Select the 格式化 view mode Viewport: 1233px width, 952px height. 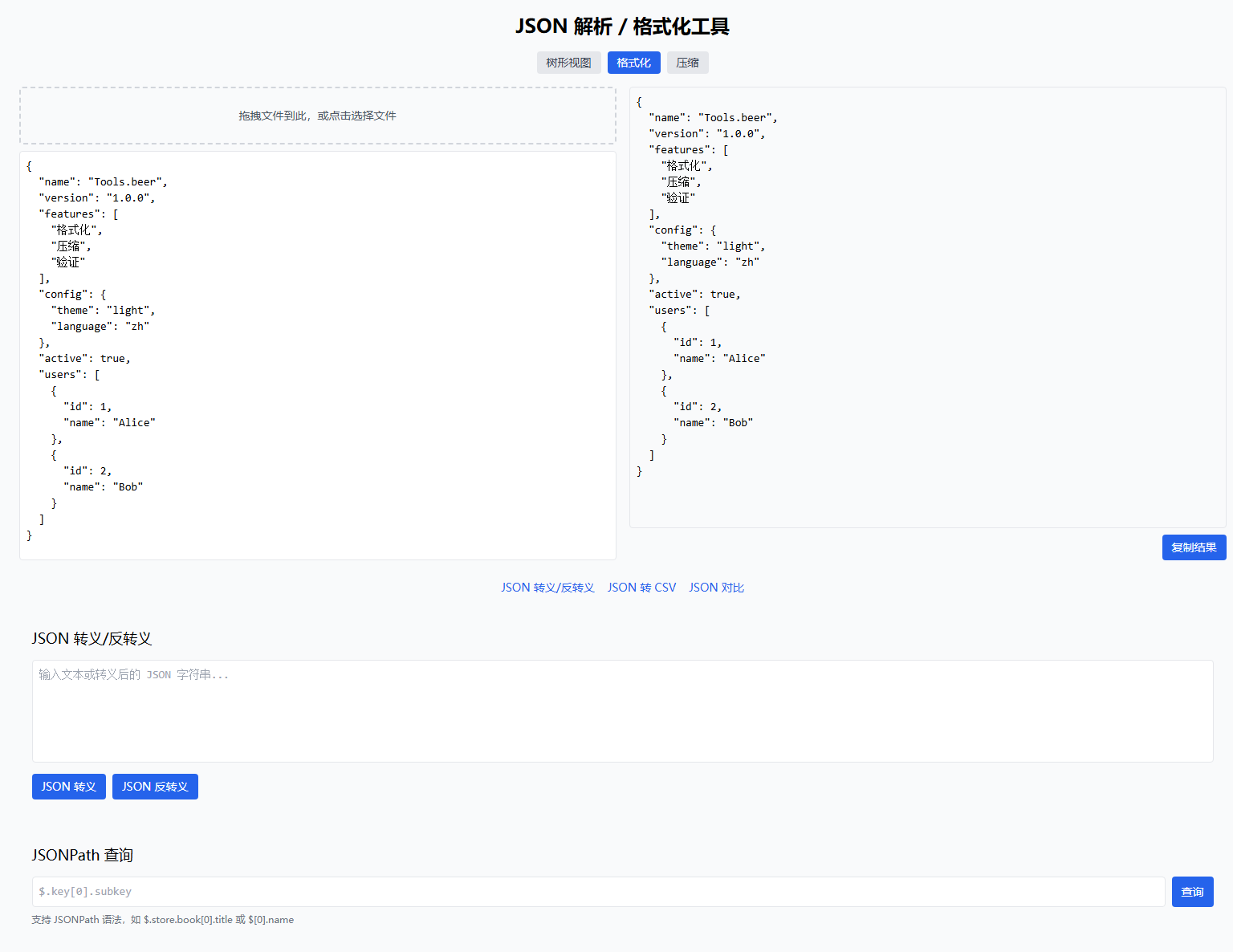(633, 63)
